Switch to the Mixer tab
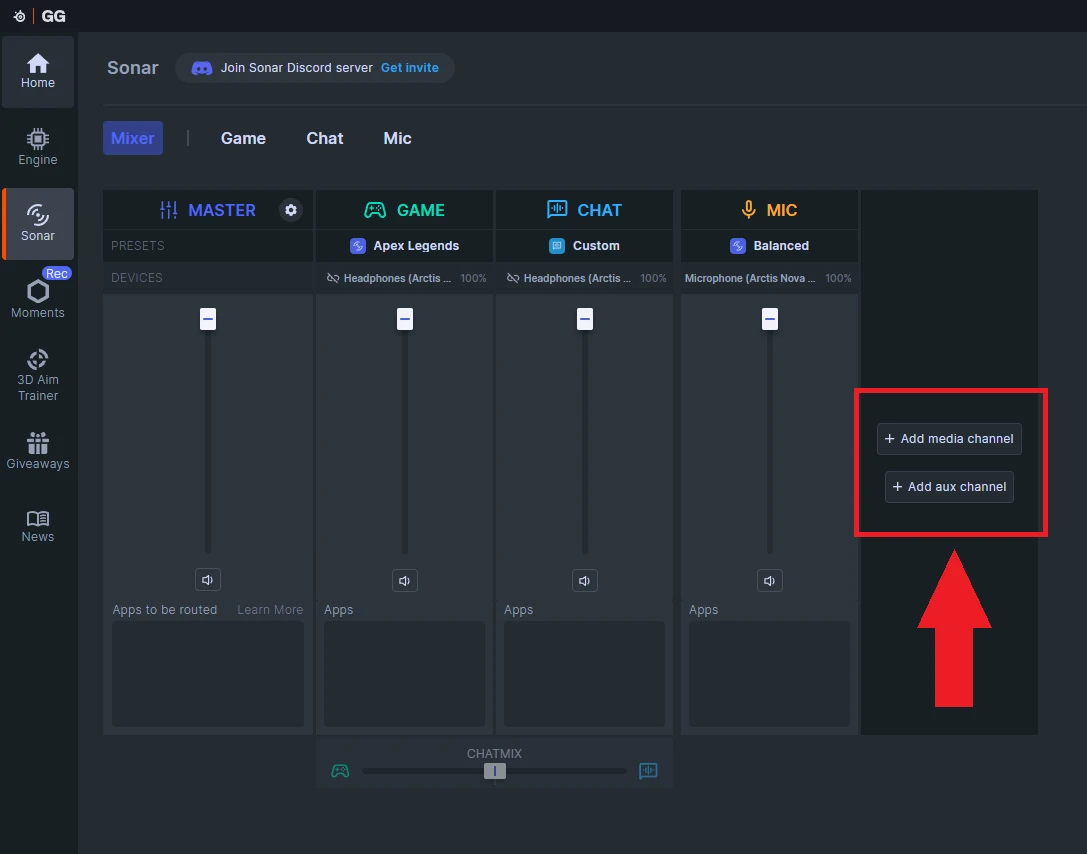Viewport: 1087px width, 854px height. (132, 138)
